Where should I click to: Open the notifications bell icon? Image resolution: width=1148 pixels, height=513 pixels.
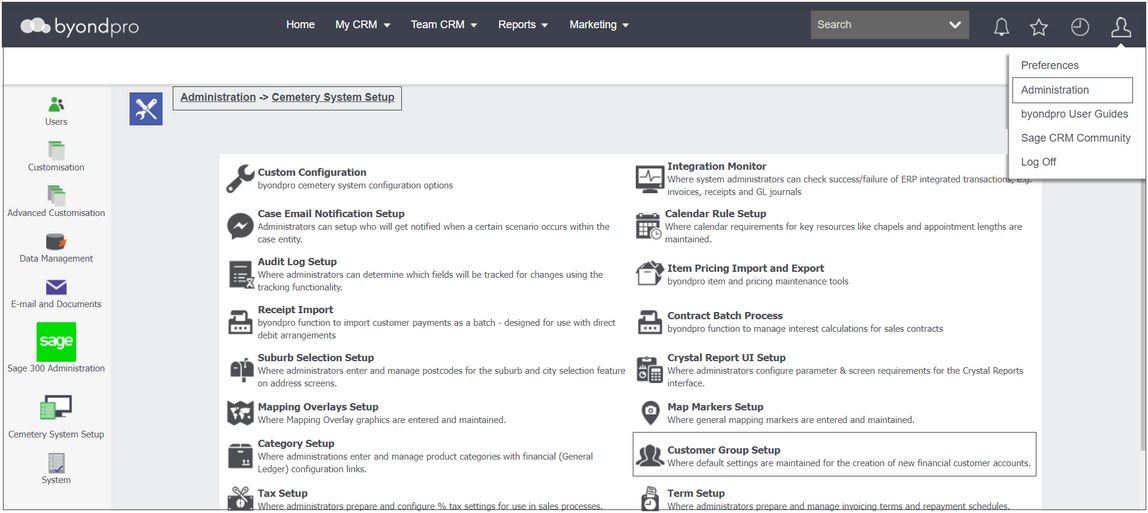(x=1001, y=27)
